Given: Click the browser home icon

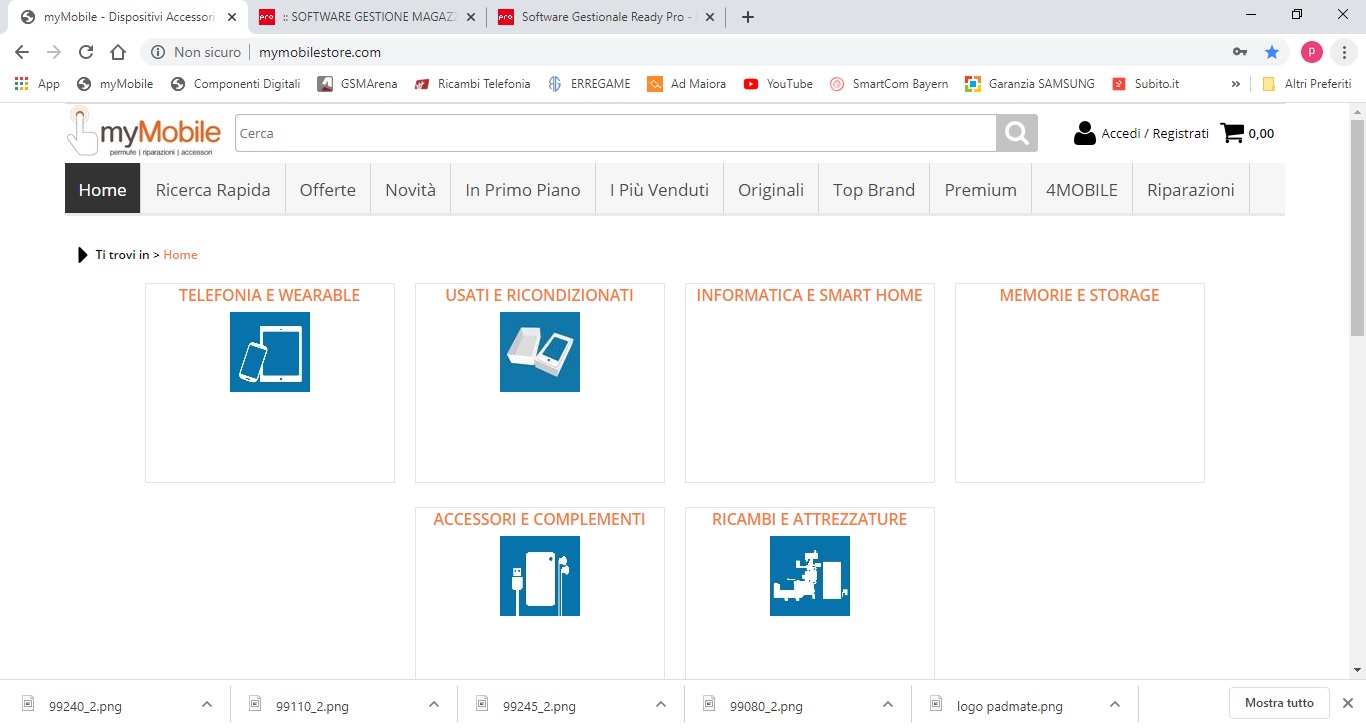Looking at the screenshot, I should coord(118,52).
